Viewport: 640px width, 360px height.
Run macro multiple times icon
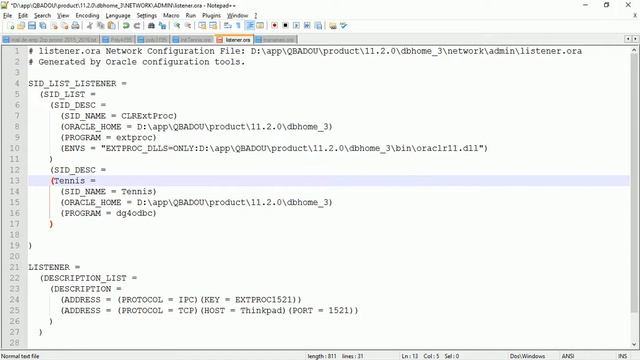coord(307,26)
